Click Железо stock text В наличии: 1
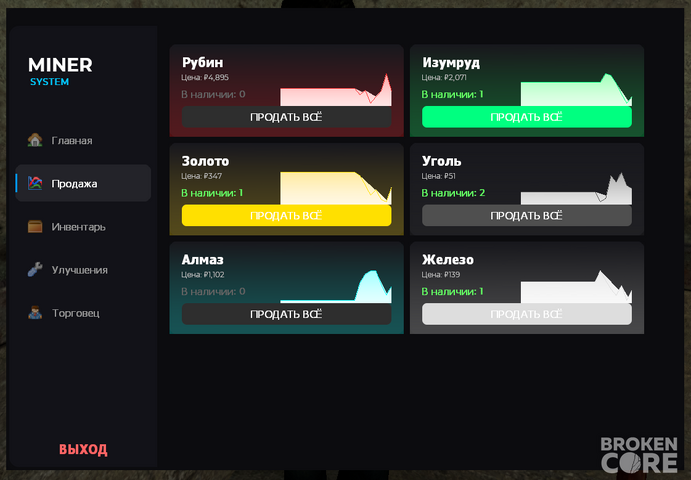The image size is (691, 480). click(453, 291)
